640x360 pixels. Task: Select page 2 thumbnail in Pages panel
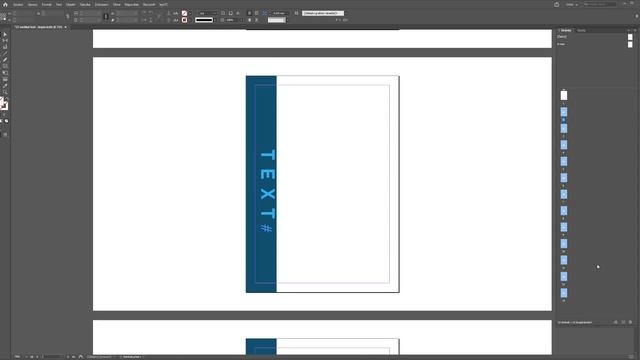[564, 112]
